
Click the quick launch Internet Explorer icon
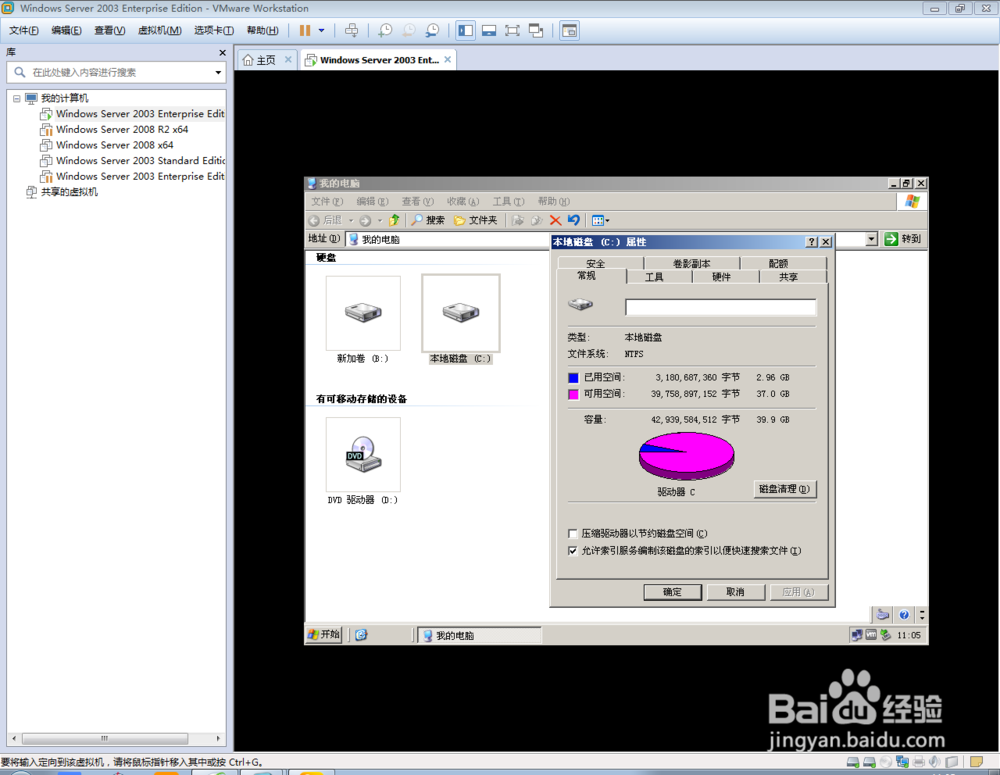[x=361, y=635]
